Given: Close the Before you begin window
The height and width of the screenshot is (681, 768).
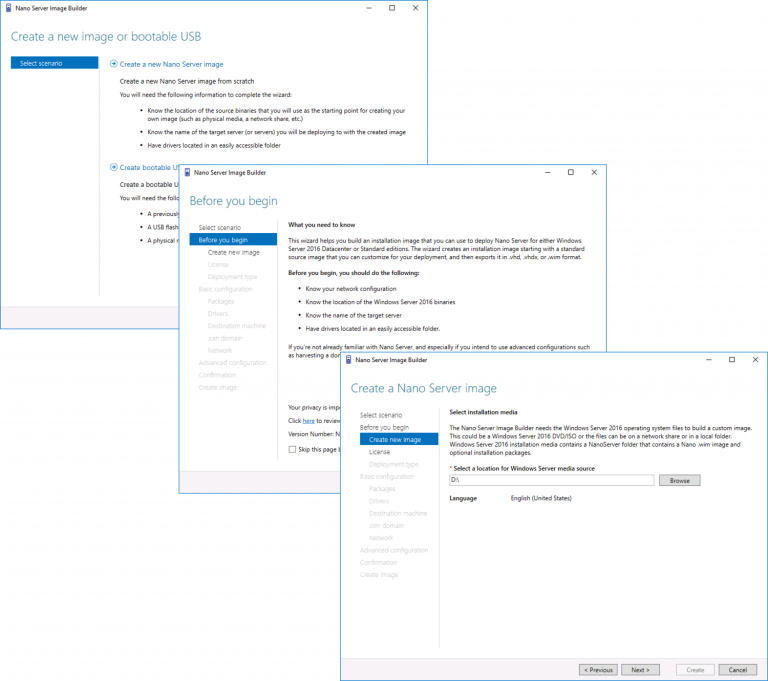Looking at the screenshot, I should point(594,172).
